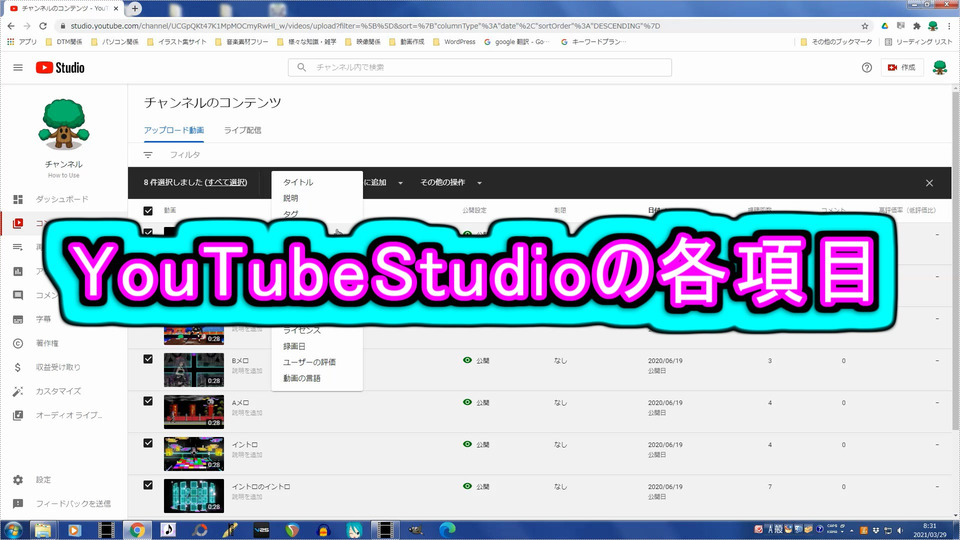This screenshot has width=960, height=540.
Task: Open フィードバックを送信 in the sidebar
Action: pos(73,503)
